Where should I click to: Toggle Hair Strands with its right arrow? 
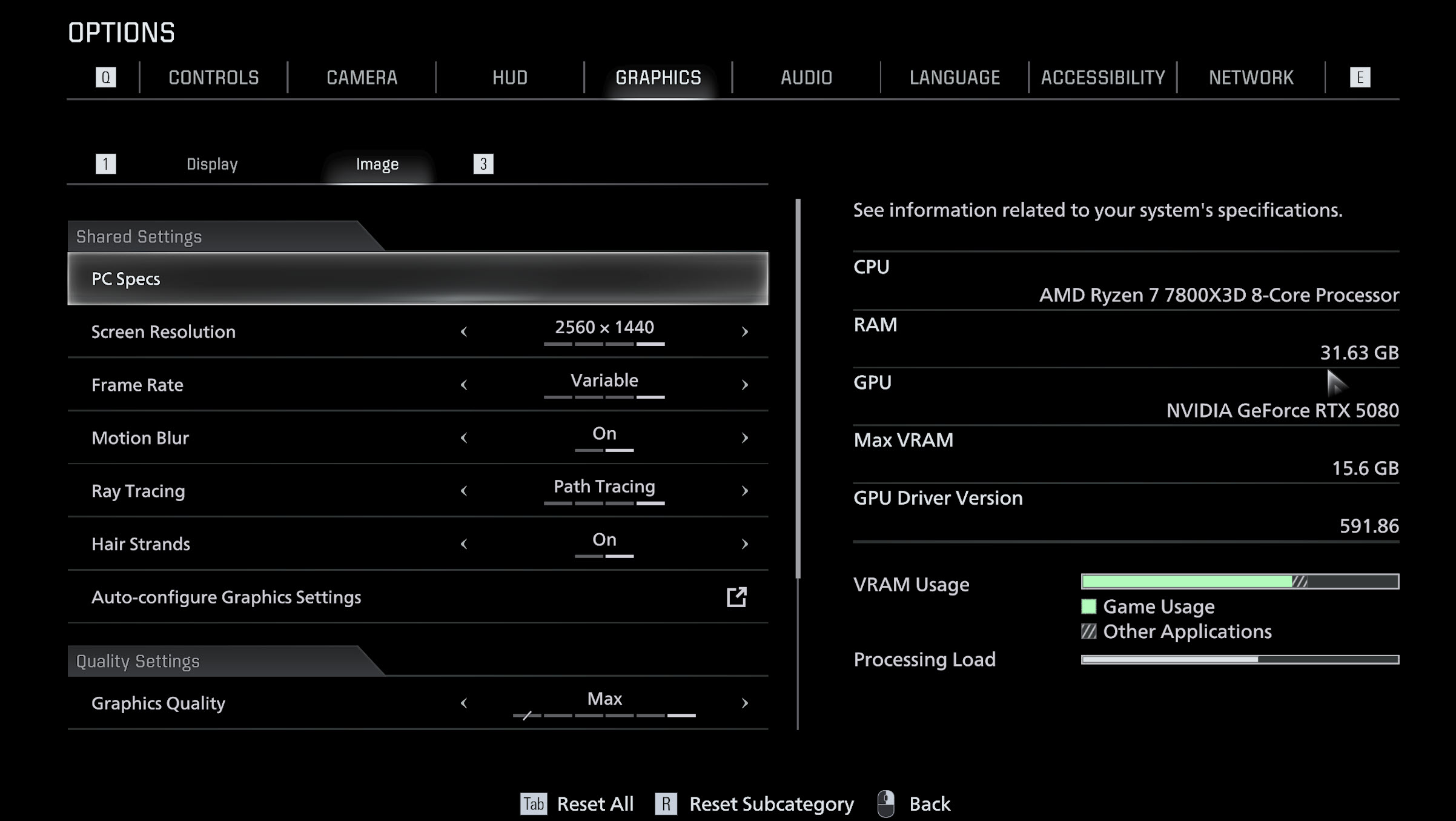[744, 544]
